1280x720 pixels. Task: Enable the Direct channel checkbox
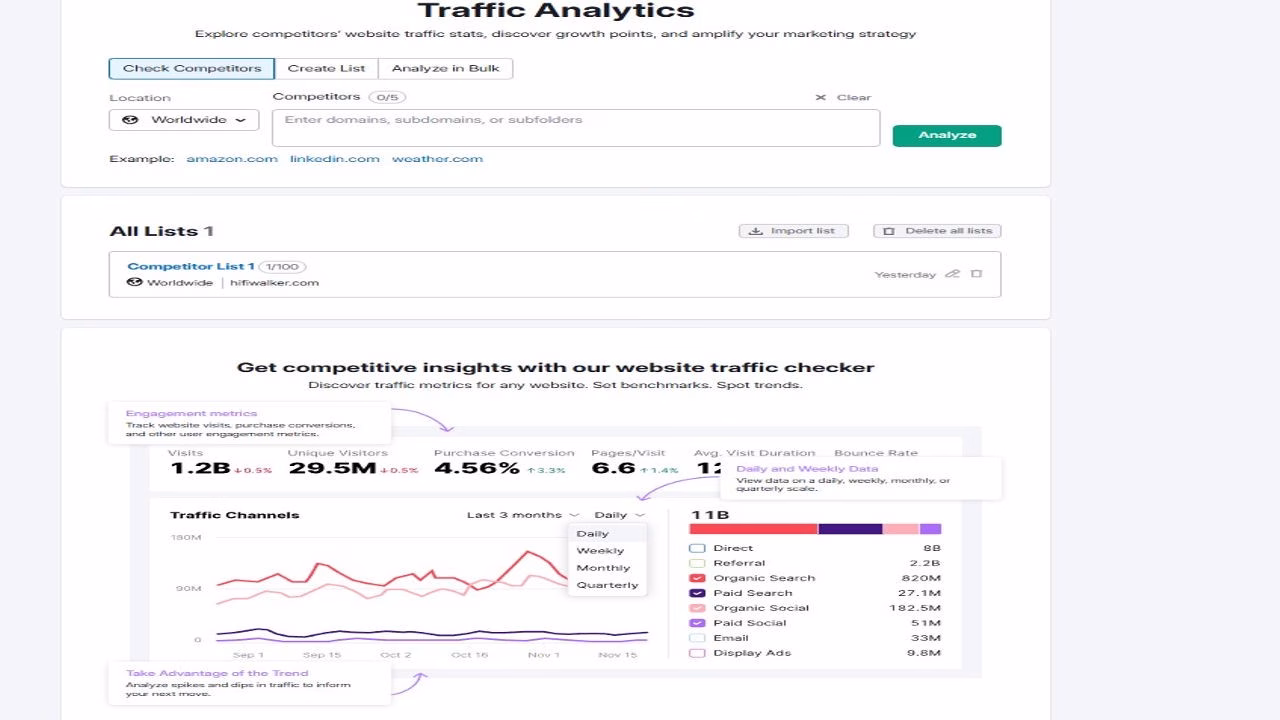[697, 547]
